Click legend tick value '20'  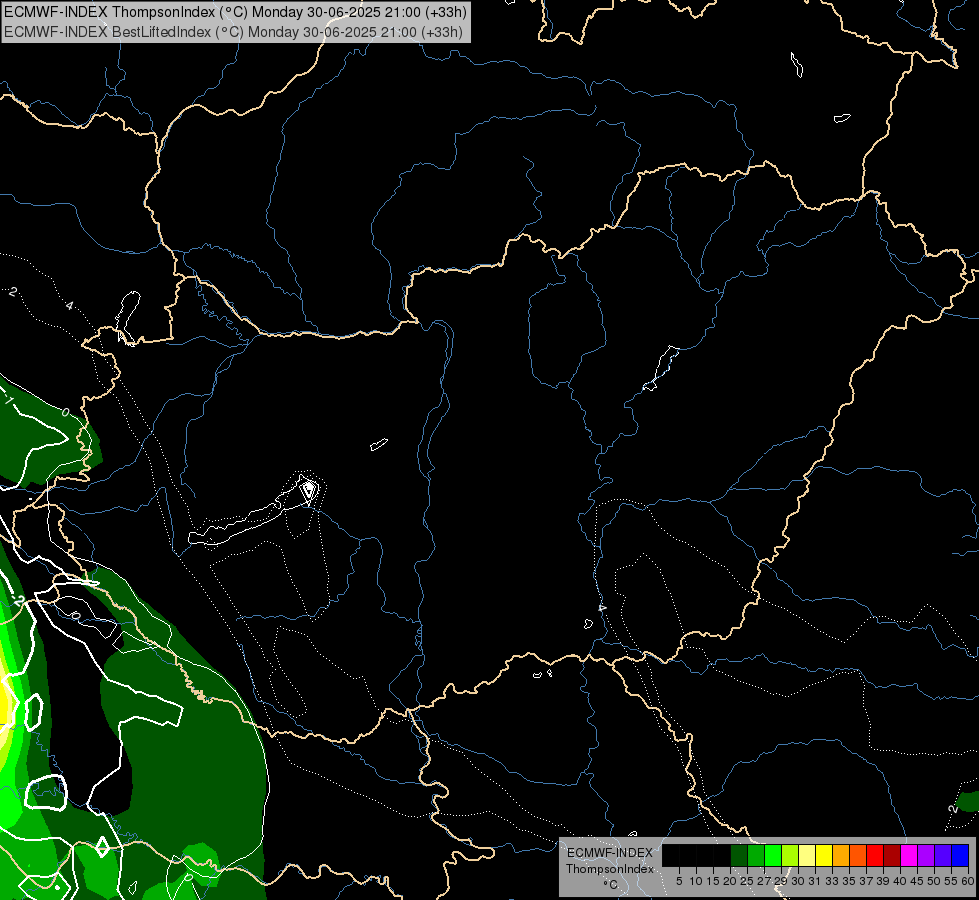click(730, 881)
